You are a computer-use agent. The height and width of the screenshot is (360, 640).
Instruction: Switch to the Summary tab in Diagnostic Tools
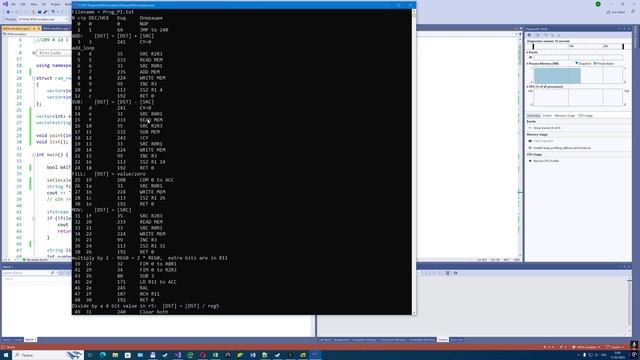pyautogui.click(x=533, y=116)
